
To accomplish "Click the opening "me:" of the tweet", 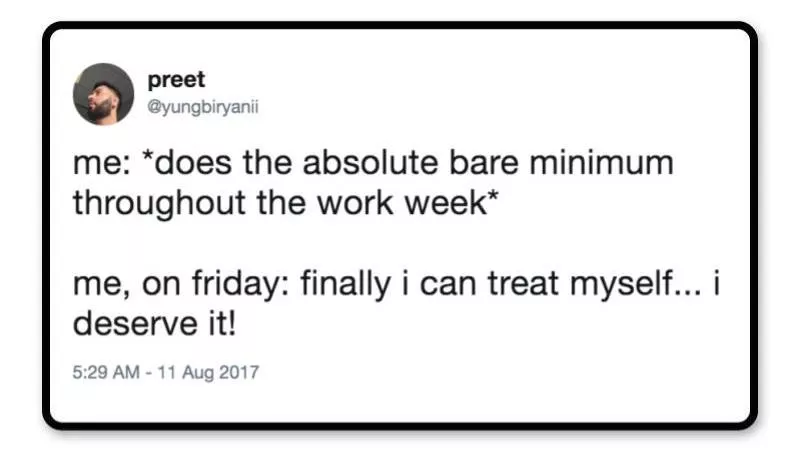I will [x=97, y=163].
